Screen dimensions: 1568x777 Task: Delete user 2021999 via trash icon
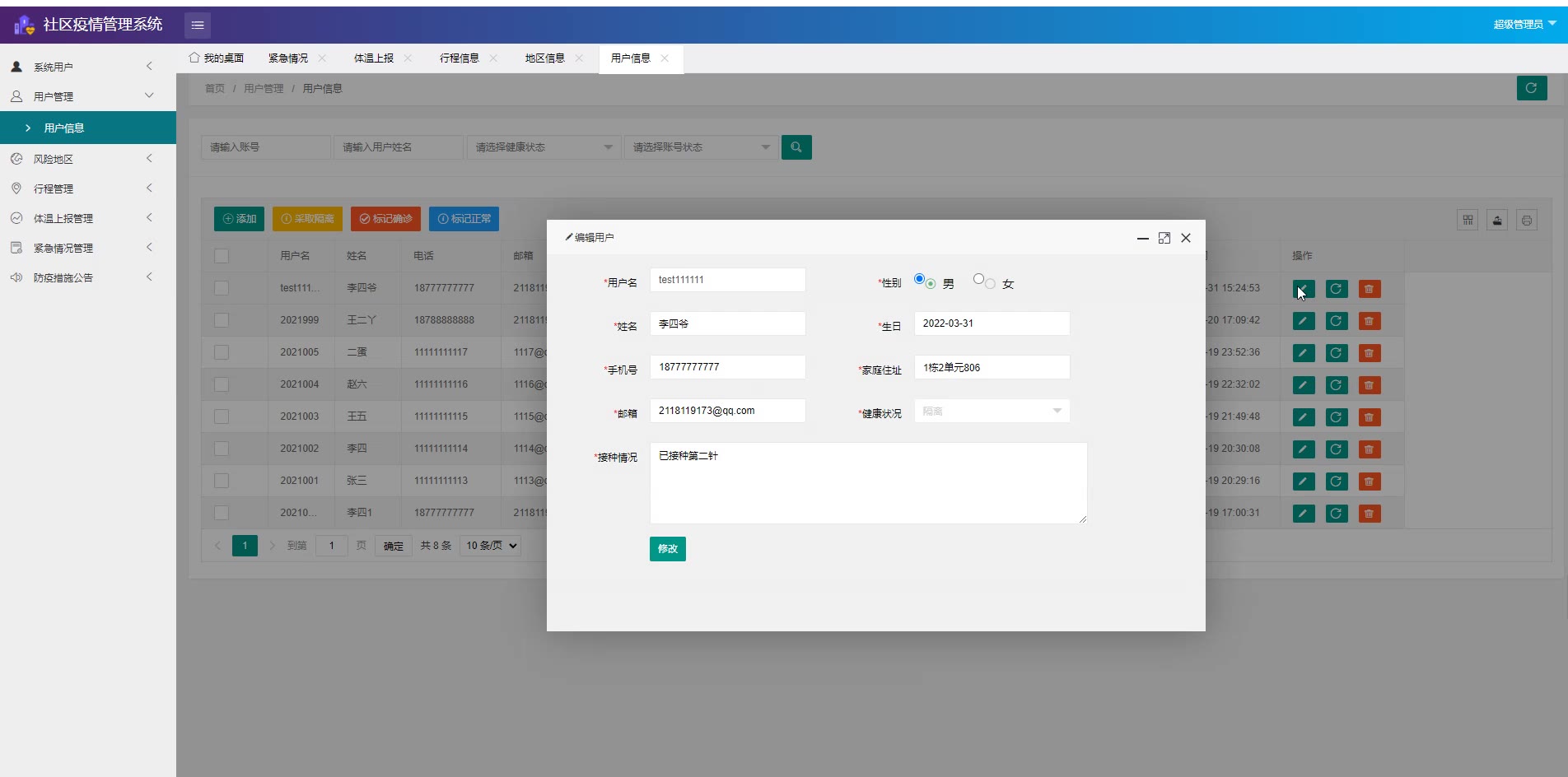click(x=1370, y=321)
